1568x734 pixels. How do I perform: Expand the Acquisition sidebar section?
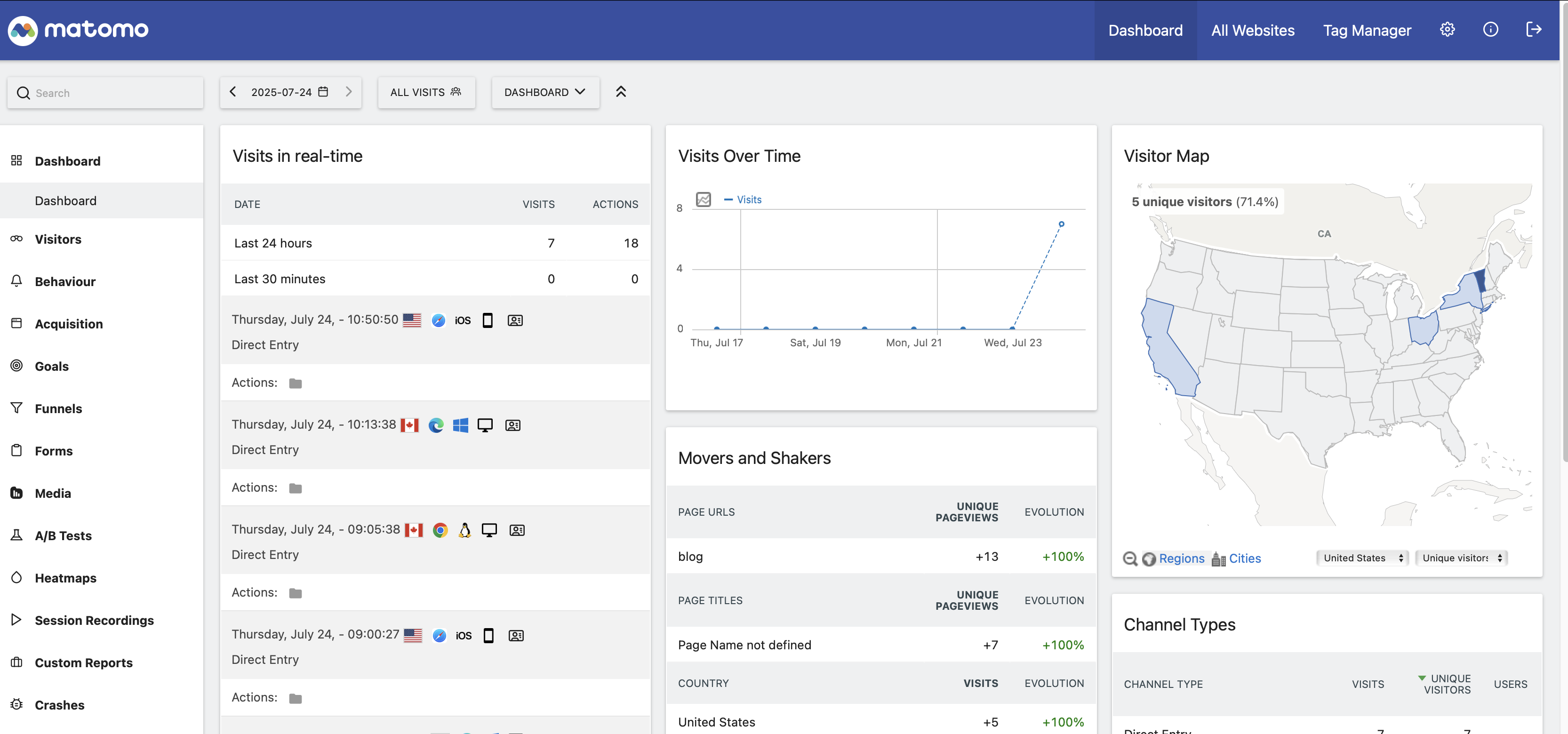(x=69, y=324)
